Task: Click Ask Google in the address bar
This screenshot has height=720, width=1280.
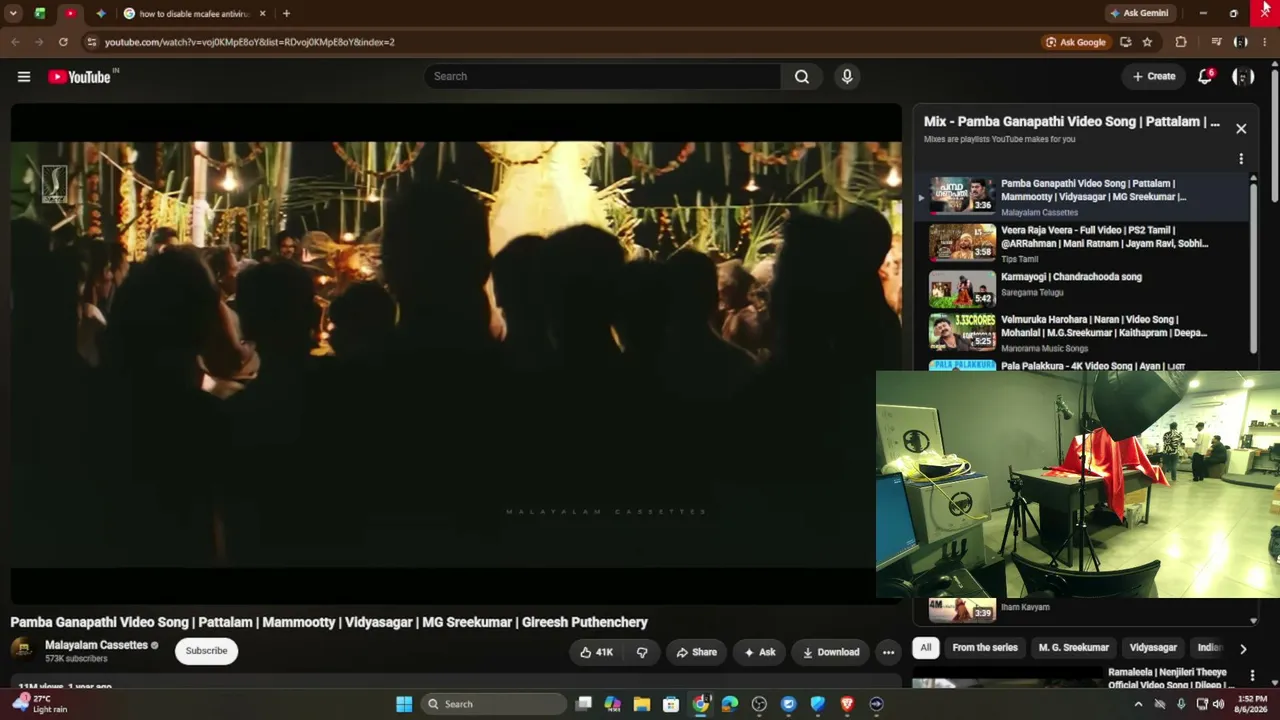Action: pos(1076,42)
